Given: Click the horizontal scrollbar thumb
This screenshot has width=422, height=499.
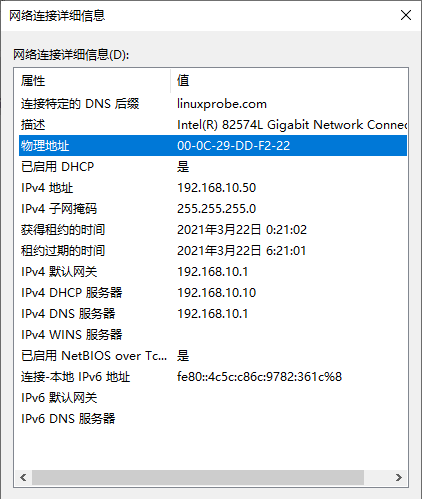Looking at the screenshot, I should [x=198, y=477].
